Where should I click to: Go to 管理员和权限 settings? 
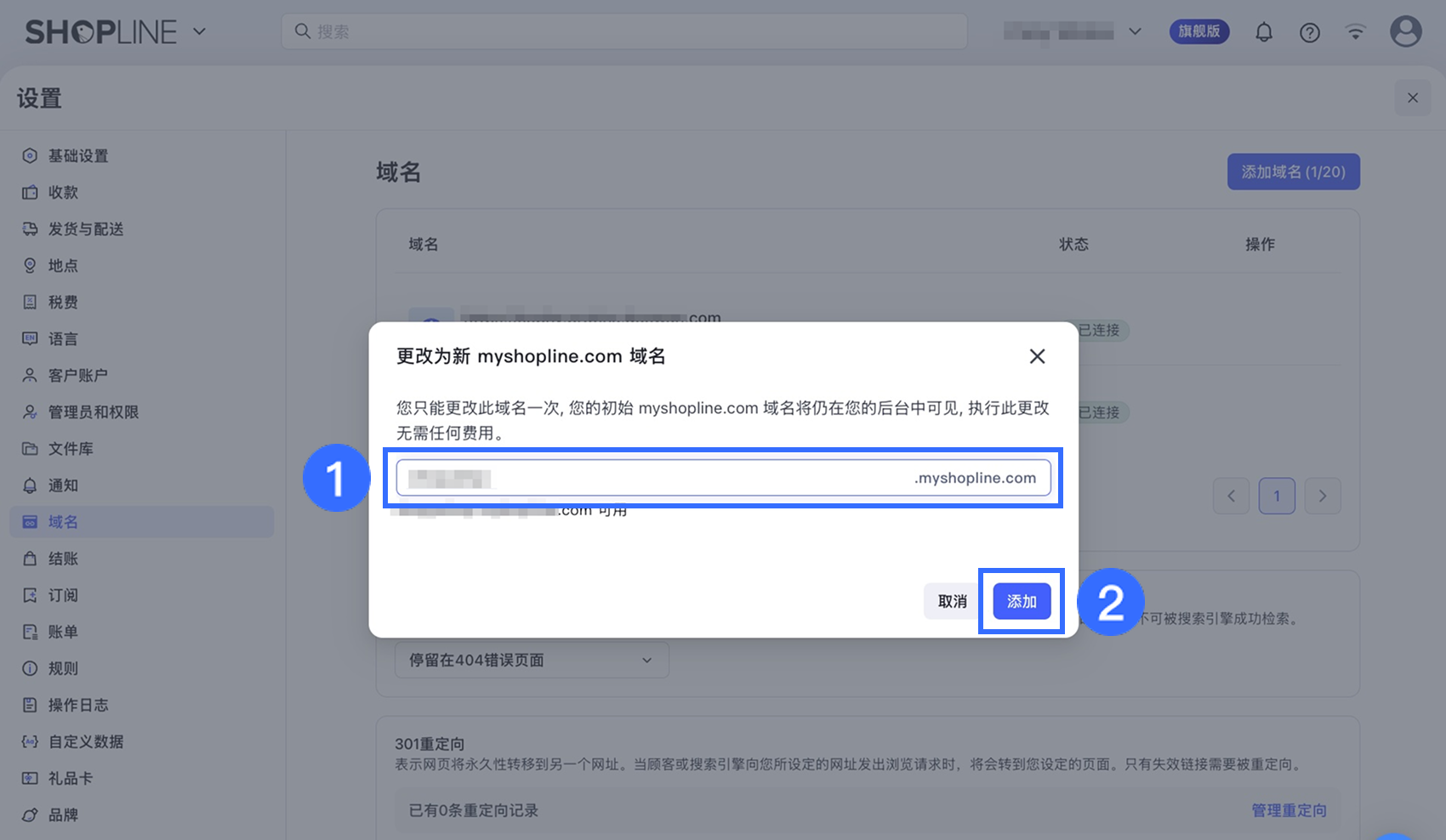point(94,411)
